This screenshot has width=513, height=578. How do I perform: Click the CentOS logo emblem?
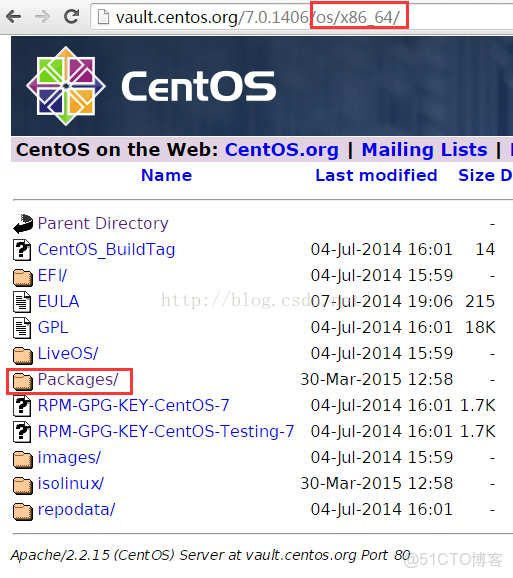(66, 86)
